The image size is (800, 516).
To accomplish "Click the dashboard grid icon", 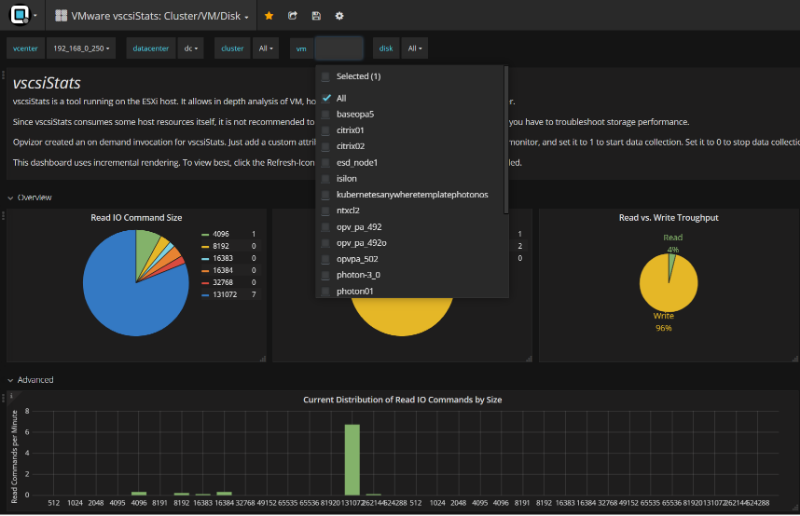I will (61, 16).
